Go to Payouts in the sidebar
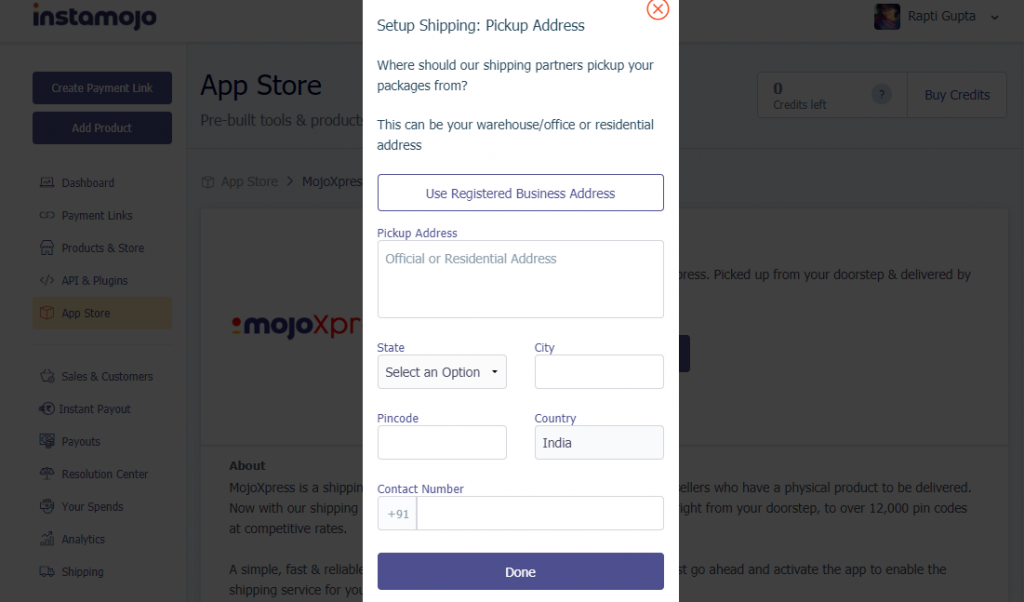The width and height of the screenshot is (1024, 602). point(80,442)
